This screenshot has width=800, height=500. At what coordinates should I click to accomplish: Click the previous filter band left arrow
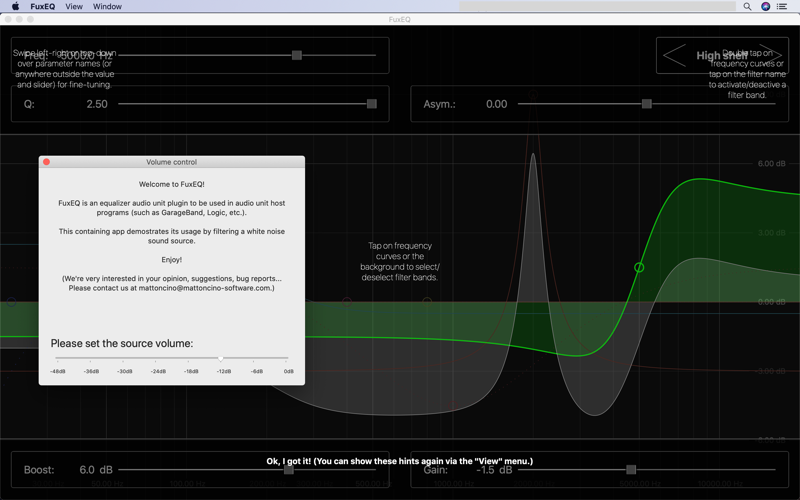click(675, 56)
